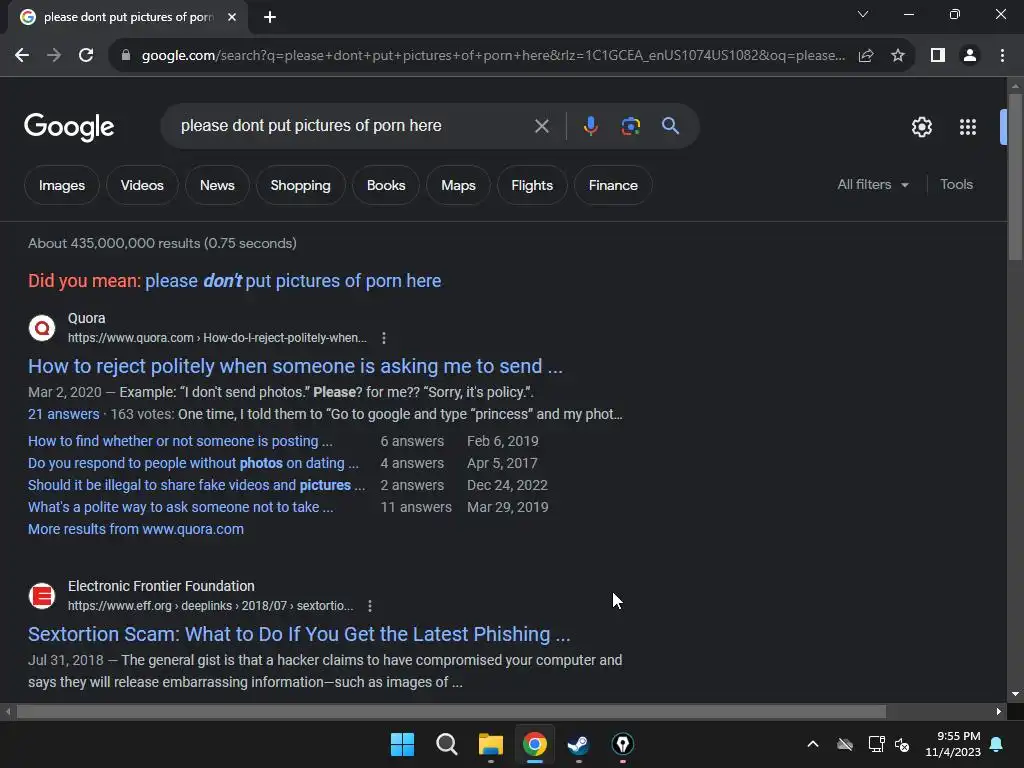
Task: Start voice search with microphone
Action: [590, 126]
